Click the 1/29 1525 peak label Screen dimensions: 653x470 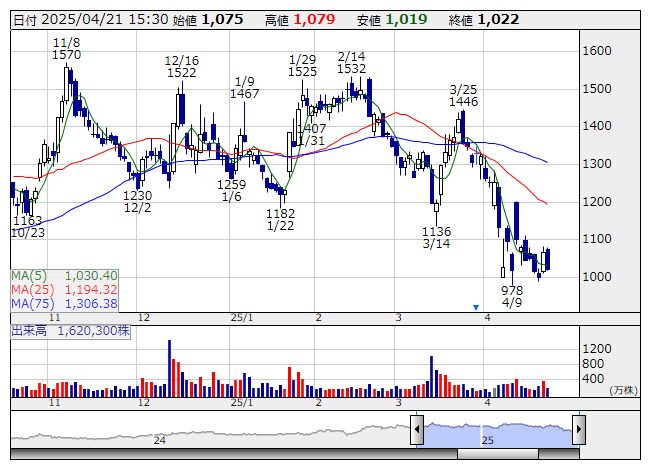302,66
